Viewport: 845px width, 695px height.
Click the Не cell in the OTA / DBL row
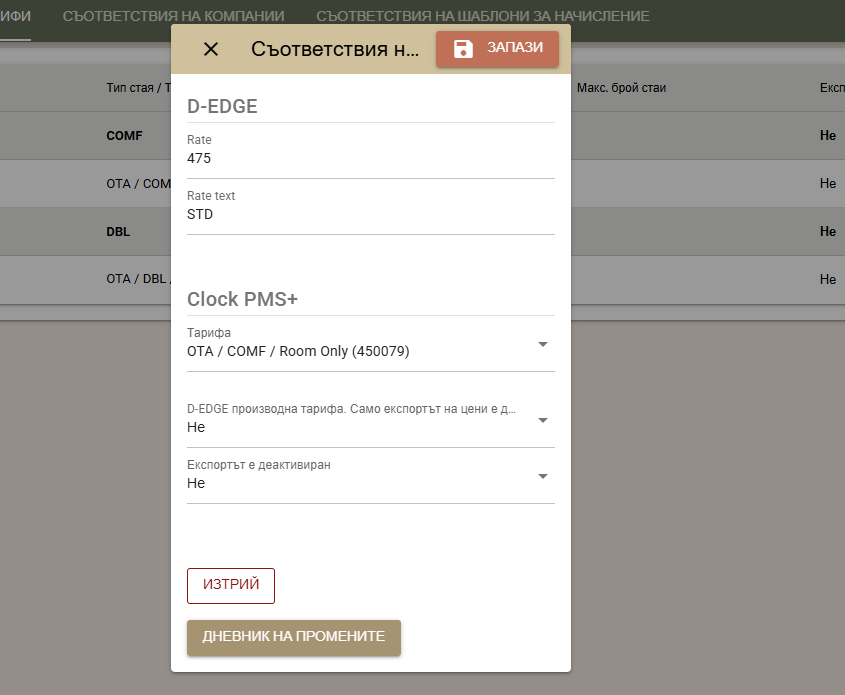[x=828, y=280]
